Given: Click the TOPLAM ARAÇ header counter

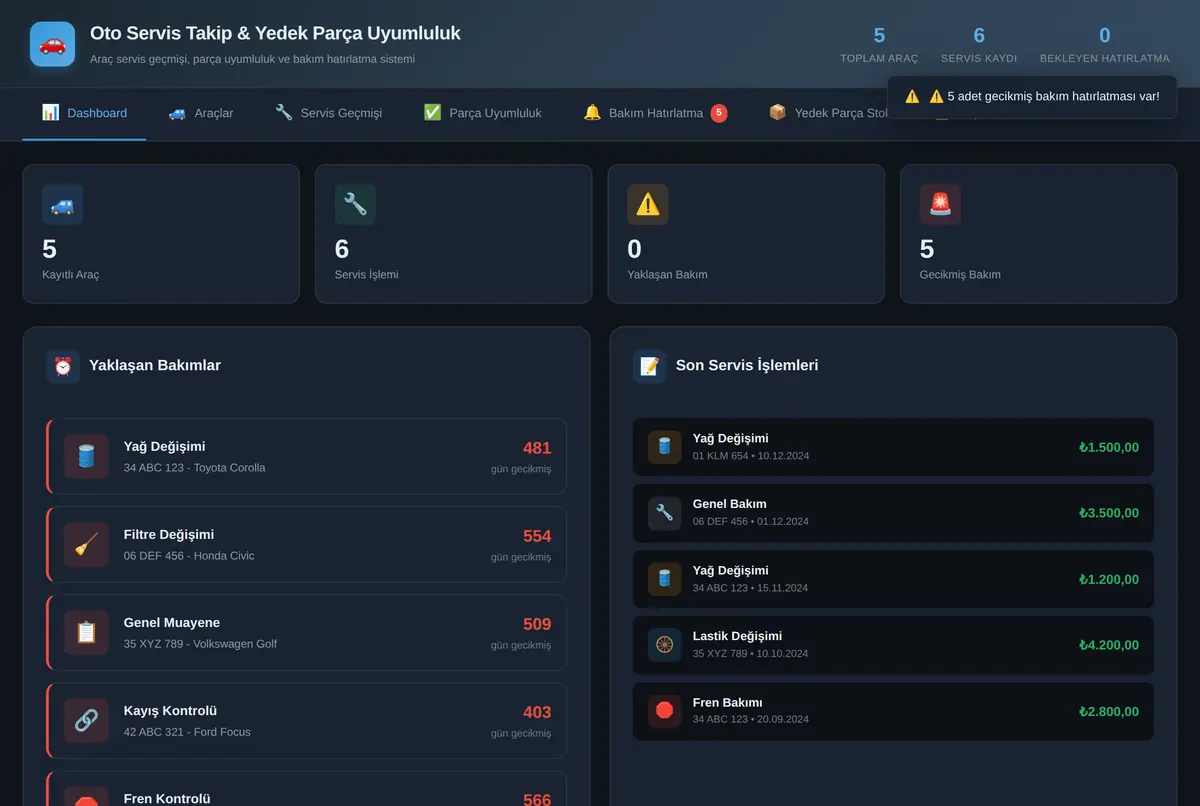Looking at the screenshot, I should click(879, 45).
